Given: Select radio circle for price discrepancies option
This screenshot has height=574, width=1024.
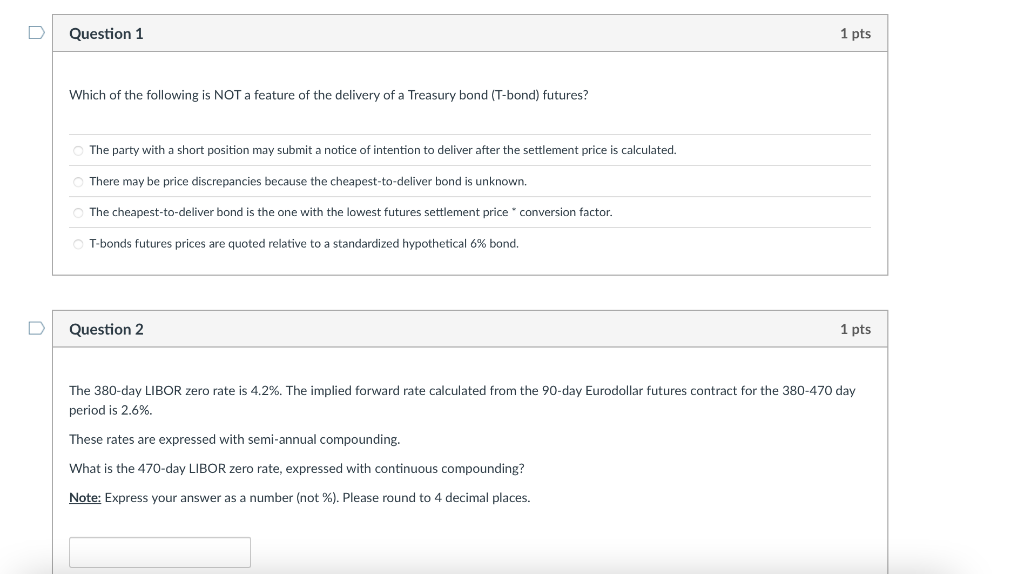Looking at the screenshot, I should point(78,182).
